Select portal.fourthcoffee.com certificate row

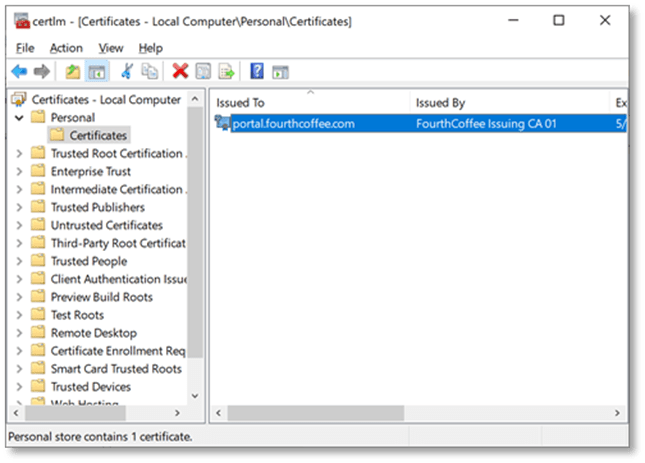[292, 124]
